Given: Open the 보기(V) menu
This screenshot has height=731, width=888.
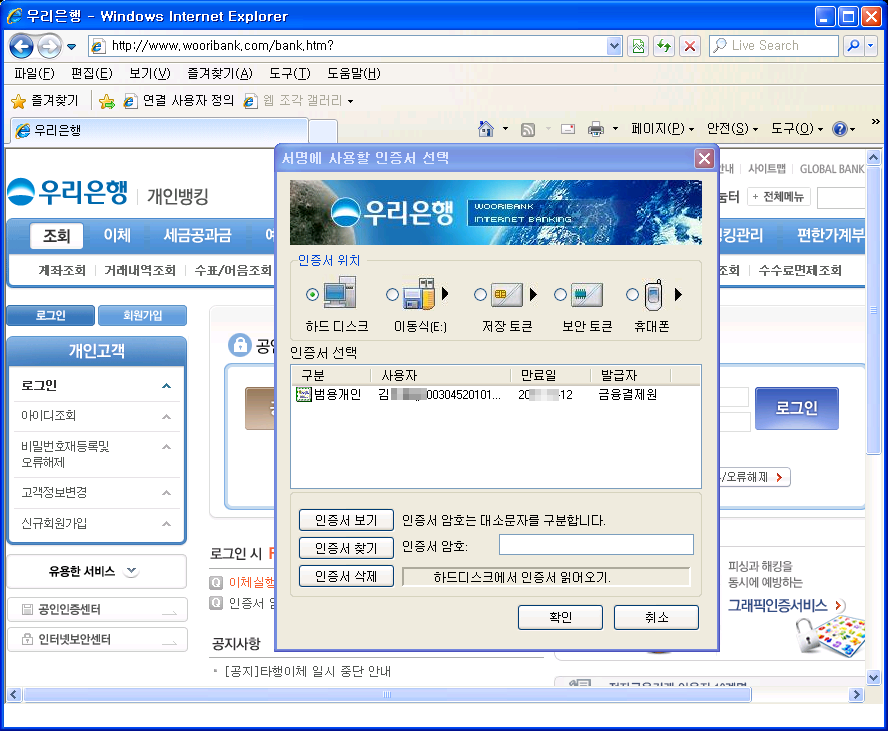Looking at the screenshot, I should tap(150, 73).
